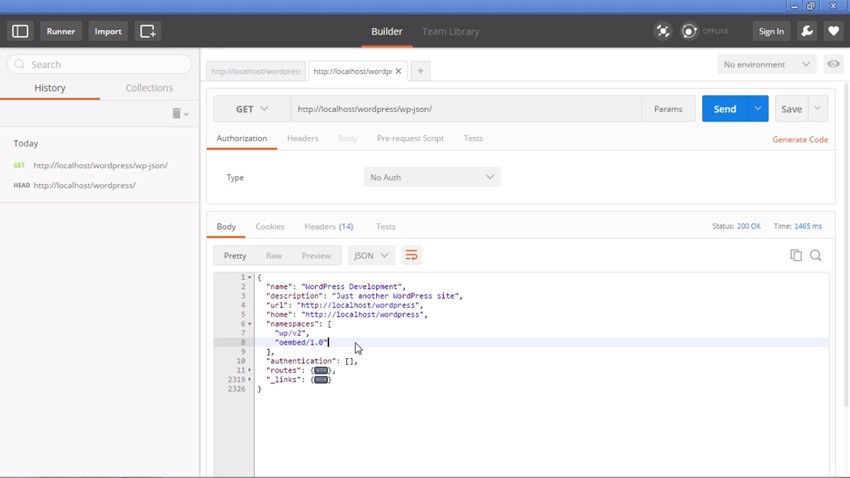Open the No Auth type dropdown
850x478 pixels.
(432, 177)
